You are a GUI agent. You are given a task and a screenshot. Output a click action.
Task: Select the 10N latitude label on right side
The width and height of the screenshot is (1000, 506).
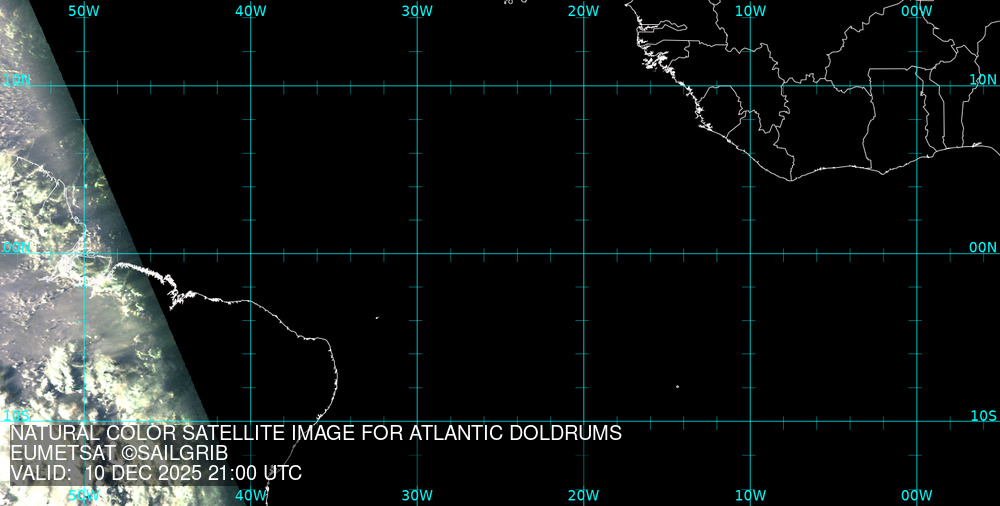coord(983,79)
